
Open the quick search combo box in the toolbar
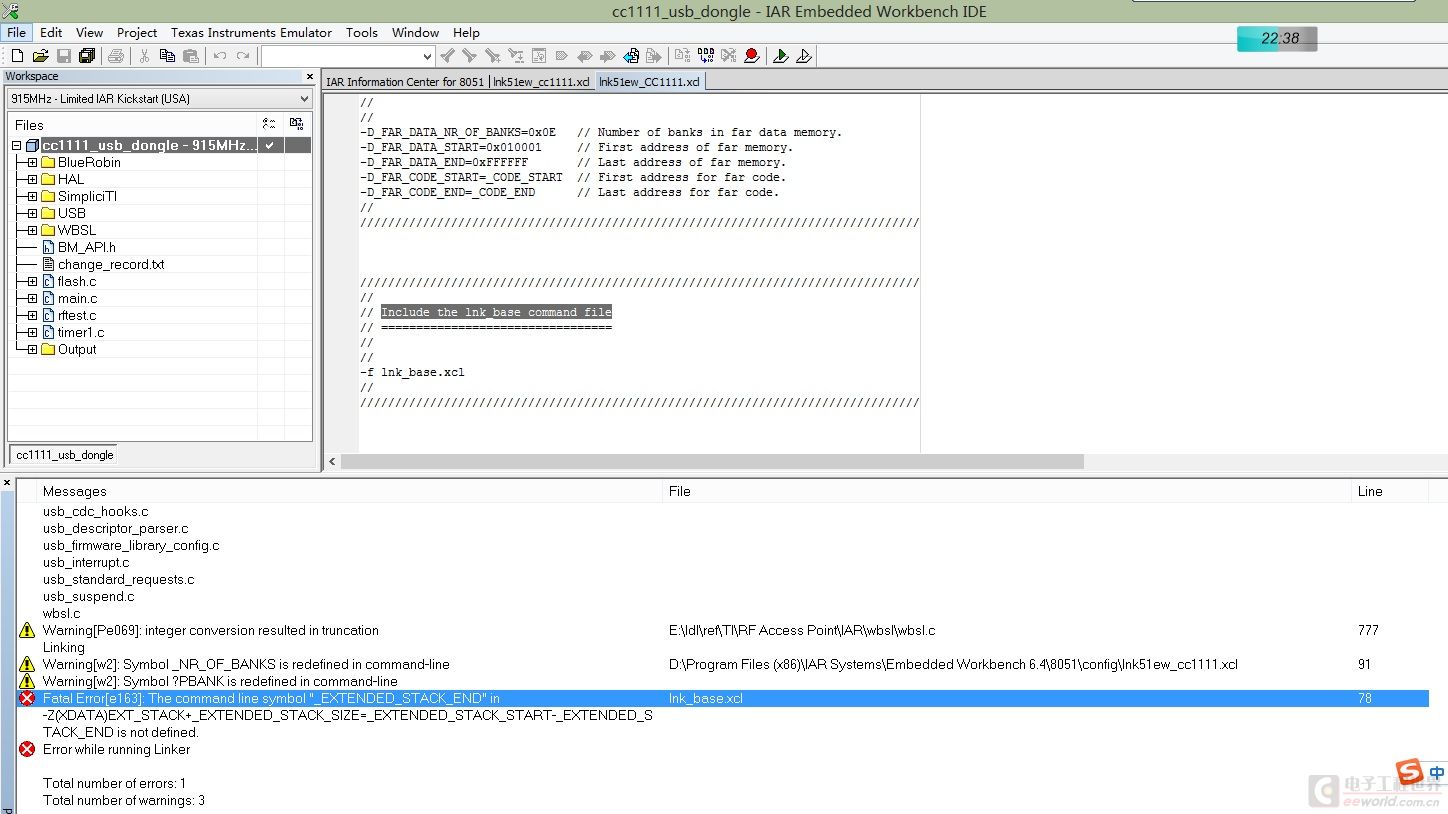tap(347, 56)
